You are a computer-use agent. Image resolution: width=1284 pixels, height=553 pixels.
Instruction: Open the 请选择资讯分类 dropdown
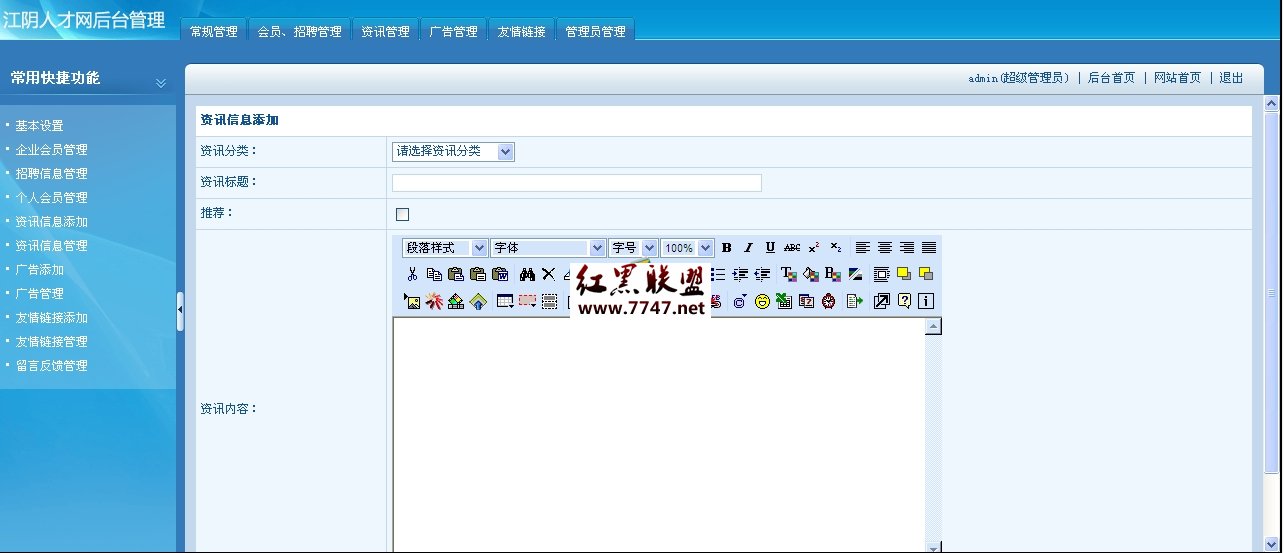point(453,151)
